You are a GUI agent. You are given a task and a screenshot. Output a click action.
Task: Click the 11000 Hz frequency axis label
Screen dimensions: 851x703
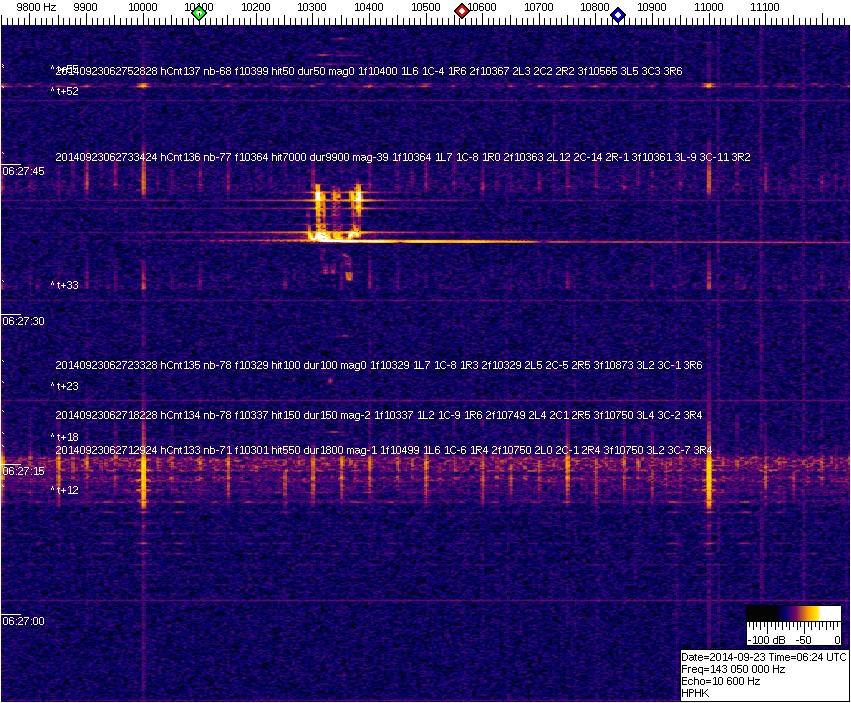[x=709, y=7]
